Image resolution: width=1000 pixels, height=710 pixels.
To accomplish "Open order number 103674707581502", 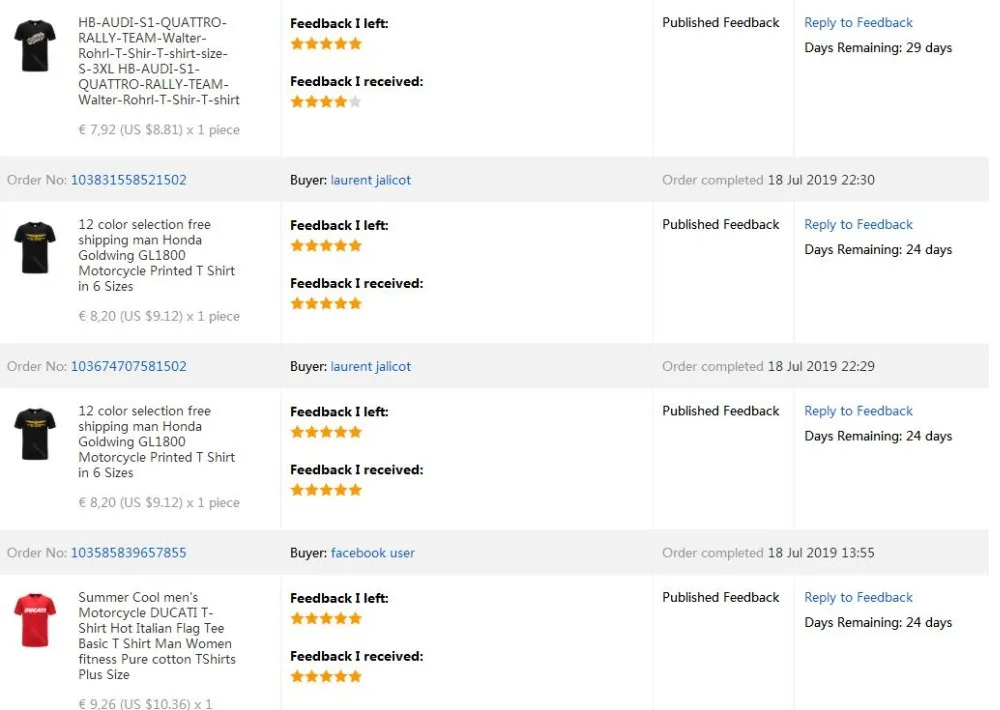I will 128,366.
